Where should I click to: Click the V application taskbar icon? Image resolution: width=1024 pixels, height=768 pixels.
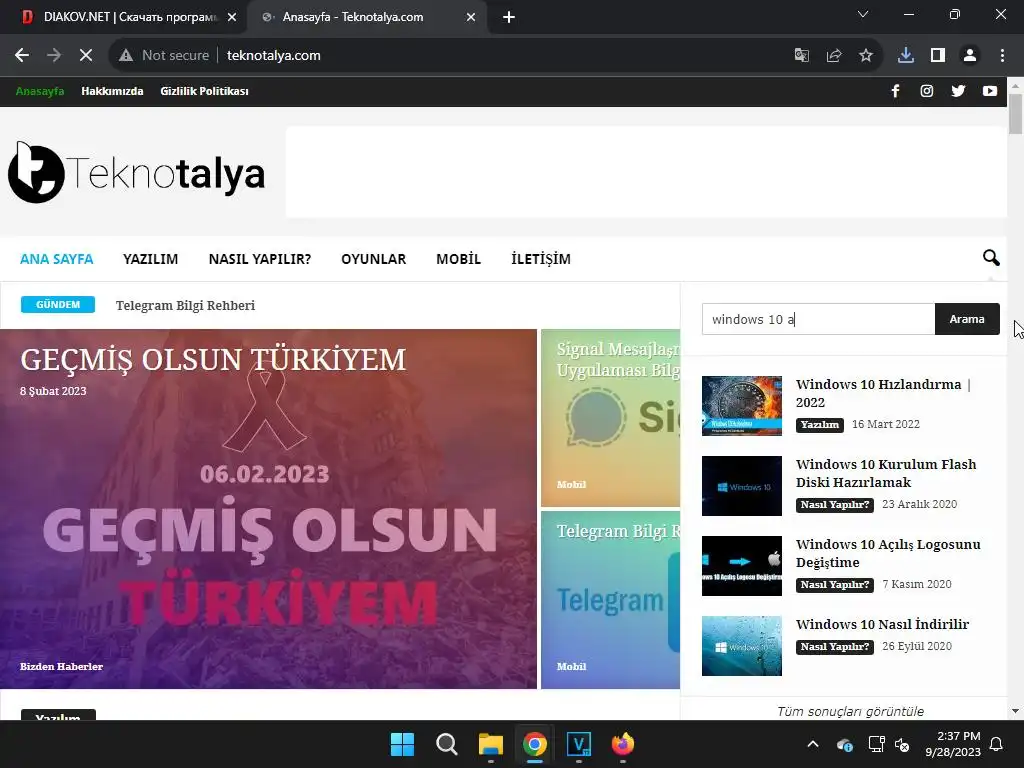[579, 744]
